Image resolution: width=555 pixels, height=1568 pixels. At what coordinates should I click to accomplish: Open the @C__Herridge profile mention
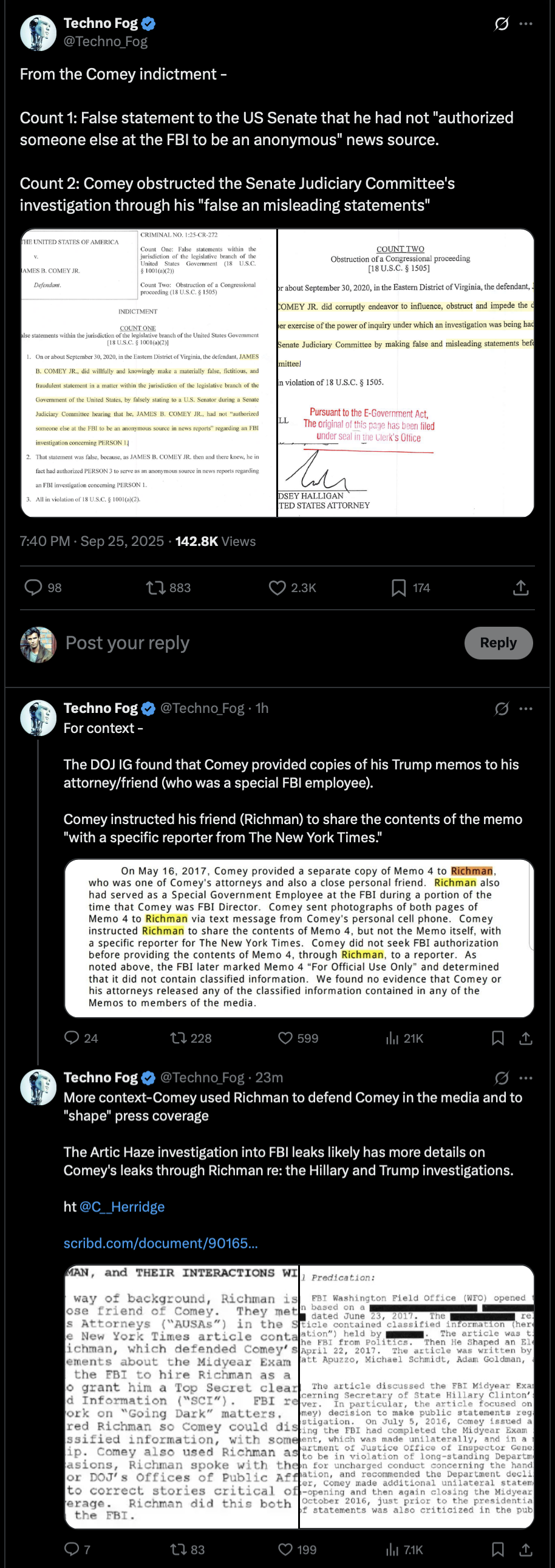(121, 1207)
